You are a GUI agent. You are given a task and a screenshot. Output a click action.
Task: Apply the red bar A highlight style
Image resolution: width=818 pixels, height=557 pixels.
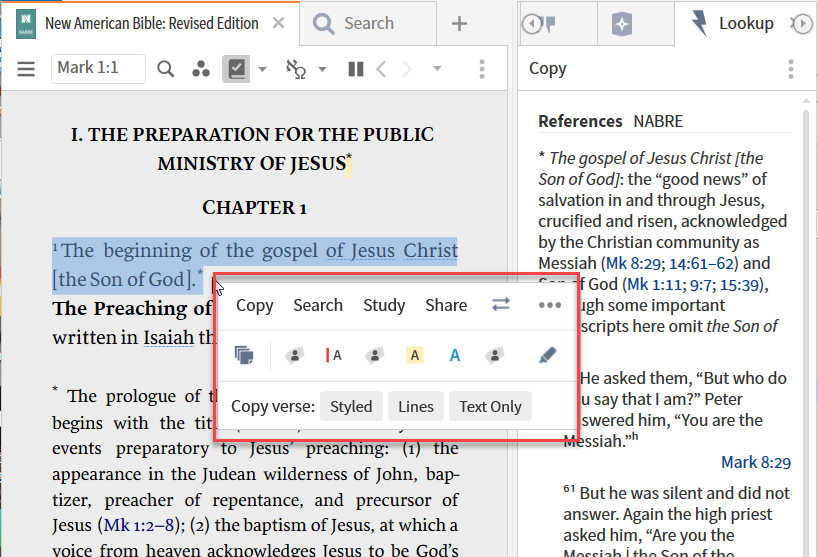click(334, 356)
